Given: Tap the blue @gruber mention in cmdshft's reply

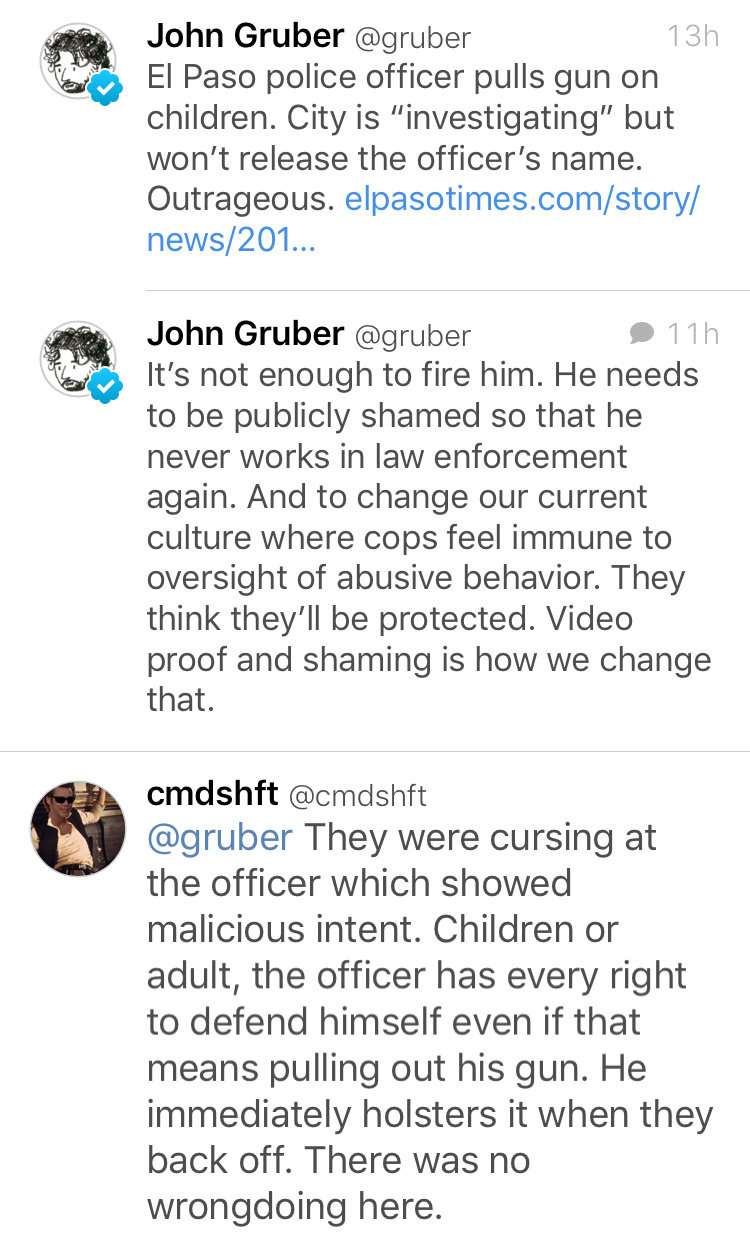Looking at the screenshot, I should coord(220,837).
